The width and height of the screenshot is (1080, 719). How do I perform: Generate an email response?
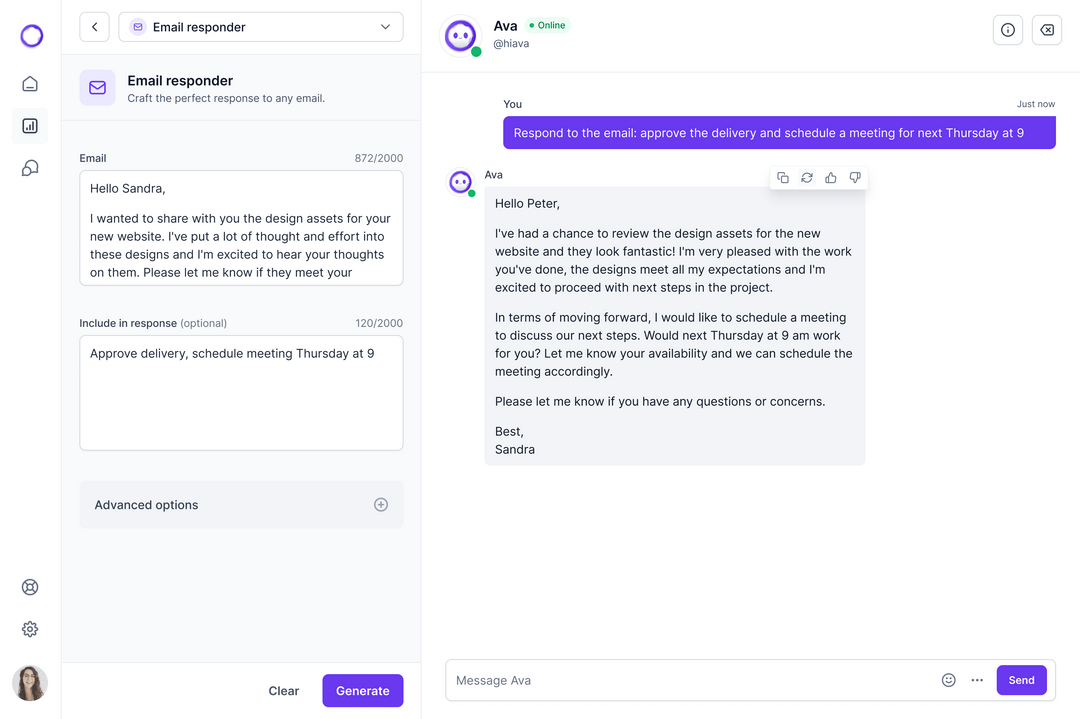pos(362,690)
